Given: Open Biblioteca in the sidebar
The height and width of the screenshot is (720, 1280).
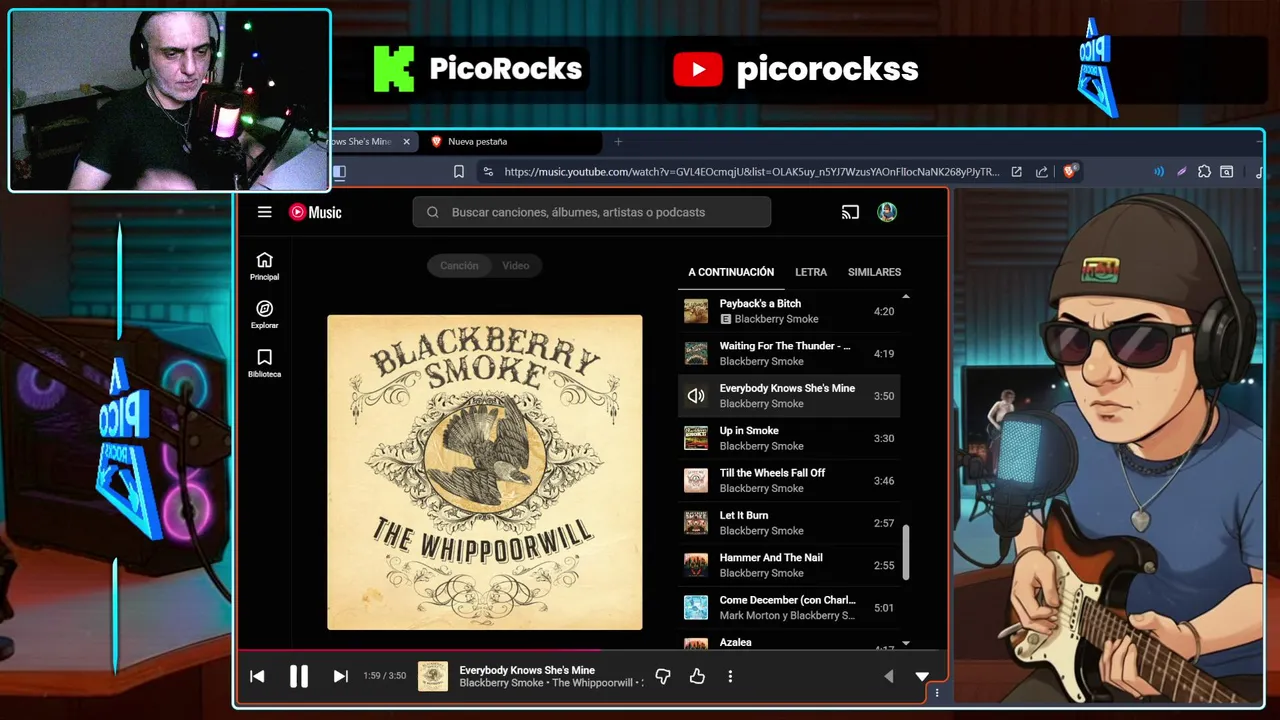Looking at the screenshot, I should coord(264,363).
